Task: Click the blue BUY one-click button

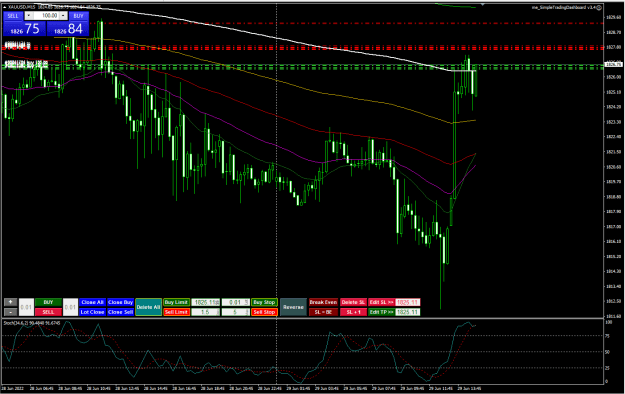Action: click(79, 16)
